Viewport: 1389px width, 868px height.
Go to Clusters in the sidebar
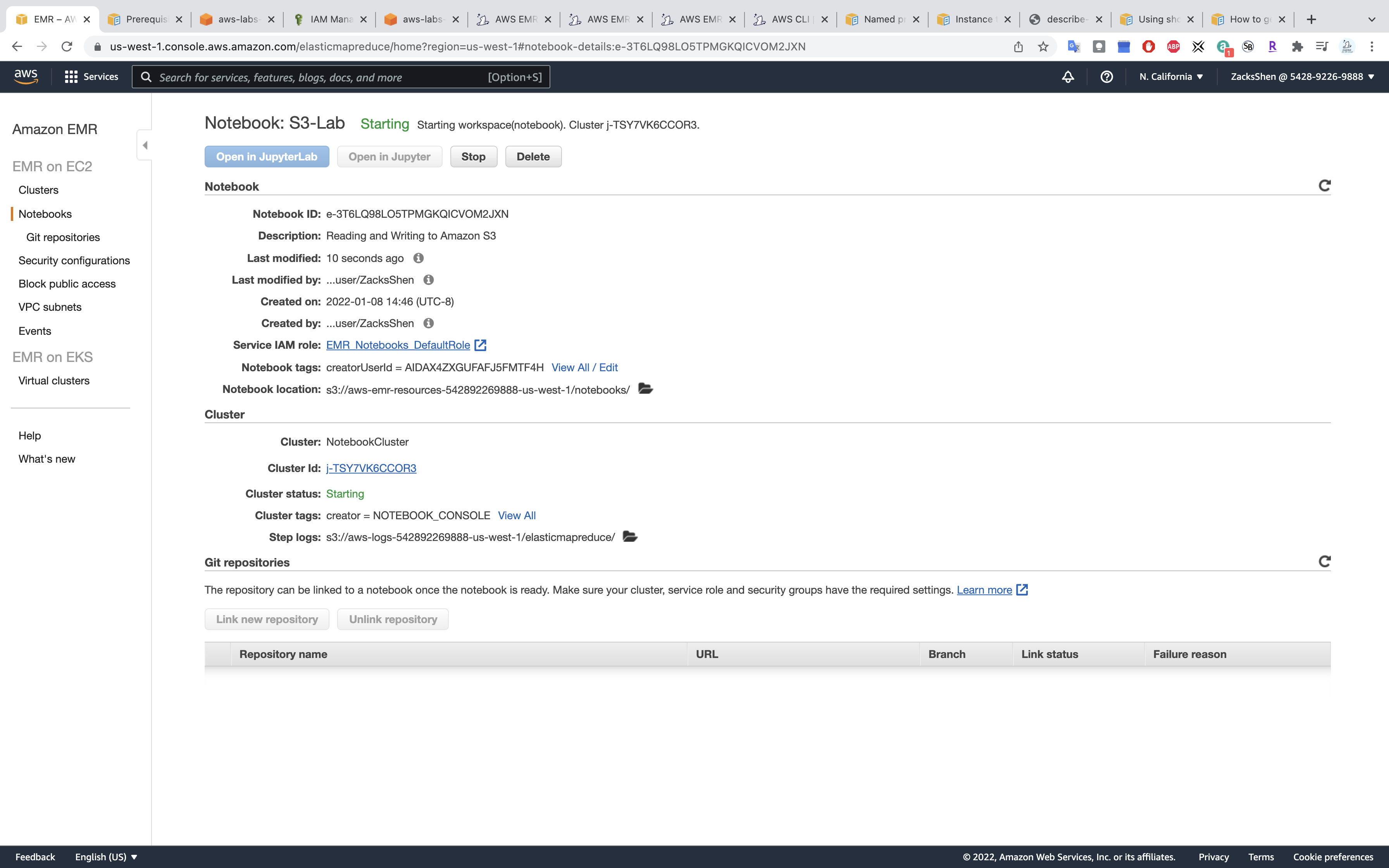point(38,190)
